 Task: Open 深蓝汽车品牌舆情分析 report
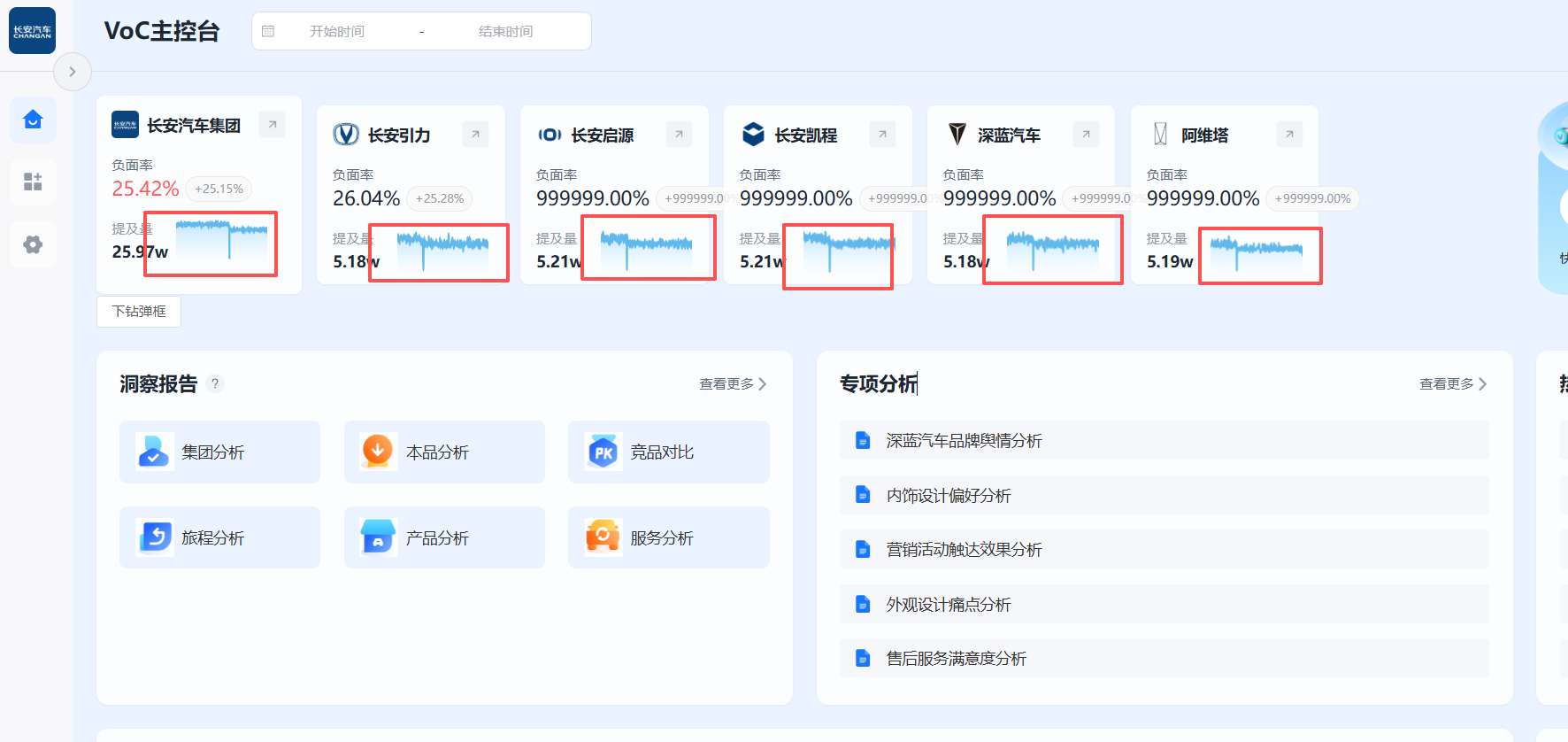pyautogui.click(x=1164, y=440)
